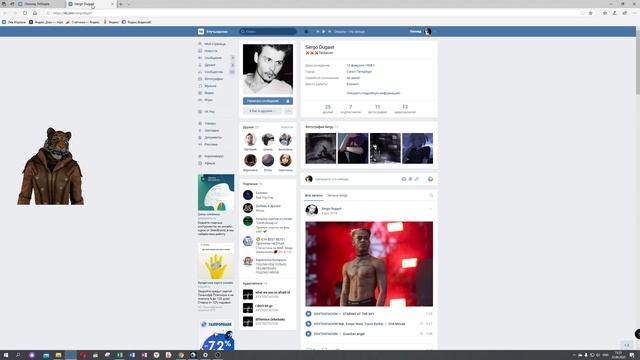Screen dimensions: 640x360
Task: Click the Коронавирус icon in left menu
Action: click(200, 156)
